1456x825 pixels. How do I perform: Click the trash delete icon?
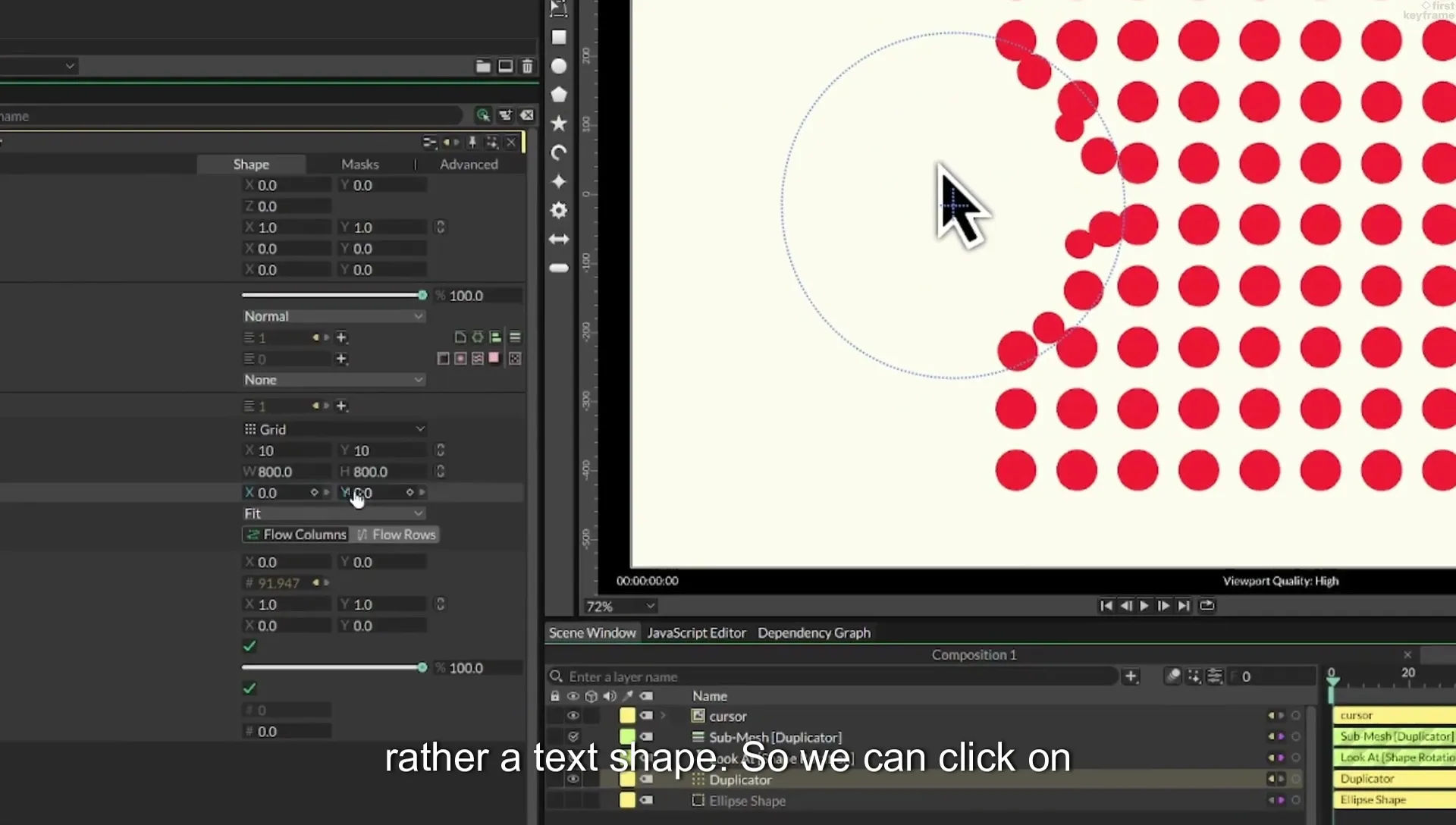527,66
